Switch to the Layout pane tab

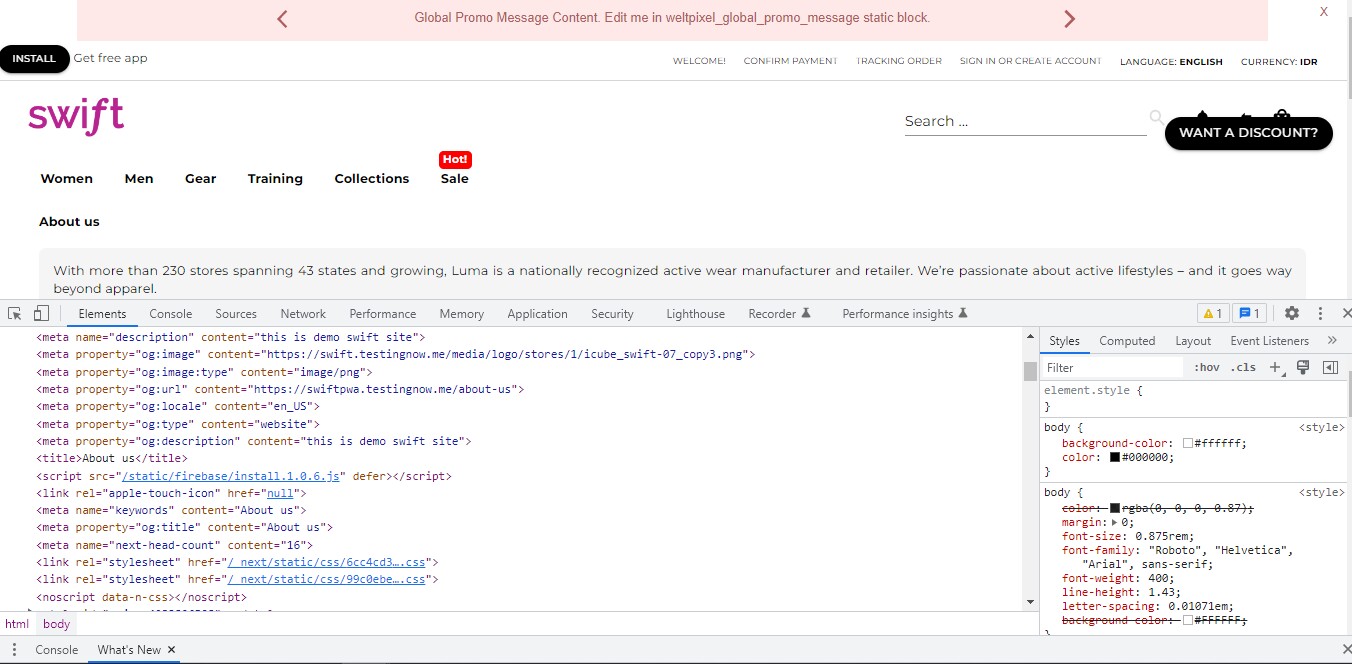1193,340
